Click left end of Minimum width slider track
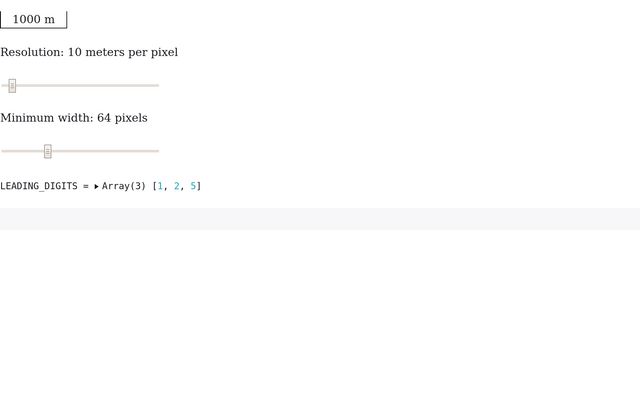Viewport: 640px width, 400px height. 4,151
